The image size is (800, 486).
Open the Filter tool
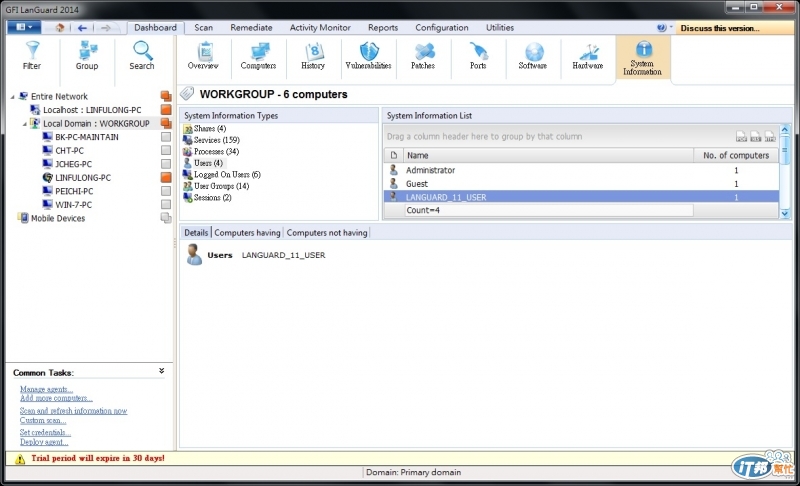click(x=32, y=56)
